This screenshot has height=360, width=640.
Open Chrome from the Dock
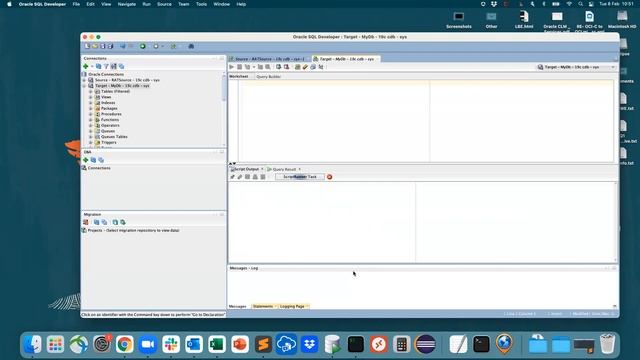(x=124, y=344)
